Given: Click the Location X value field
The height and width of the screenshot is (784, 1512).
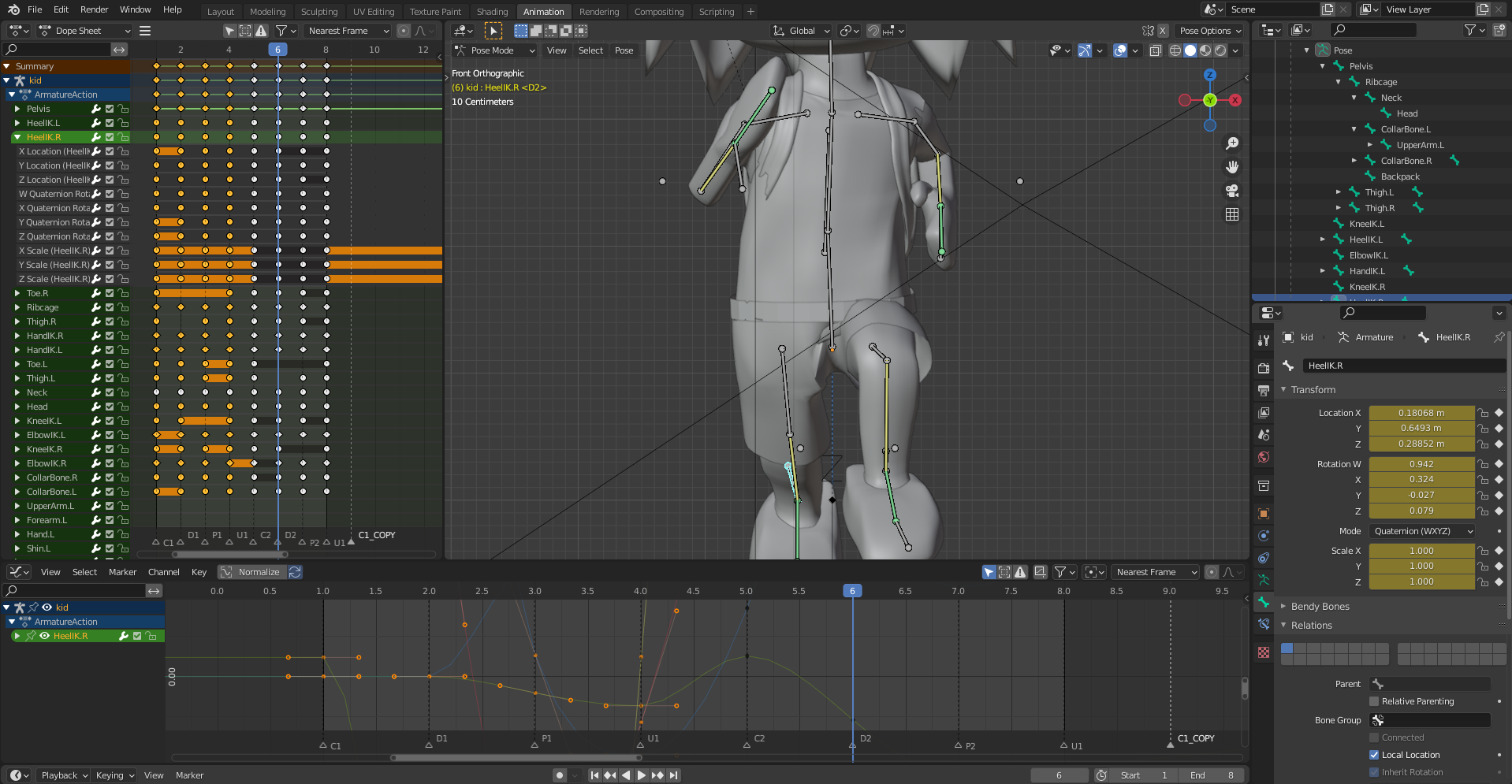Looking at the screenshot, I should (x=1421, y=413).
